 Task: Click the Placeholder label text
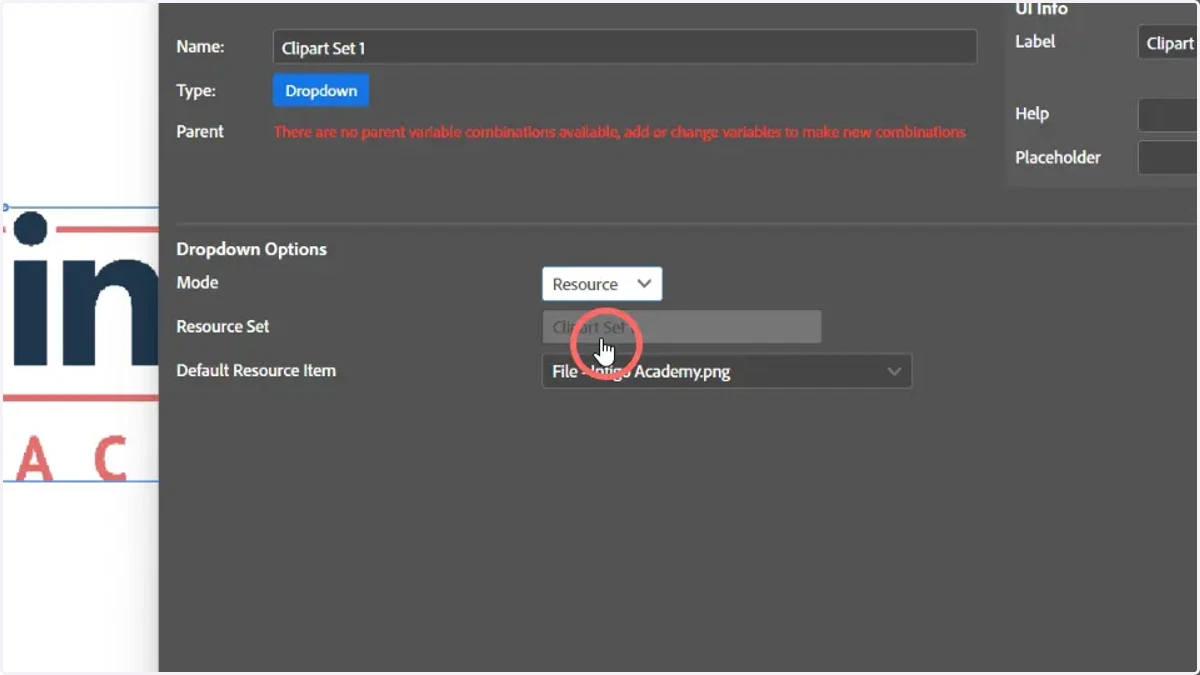tap(1058, 157)
